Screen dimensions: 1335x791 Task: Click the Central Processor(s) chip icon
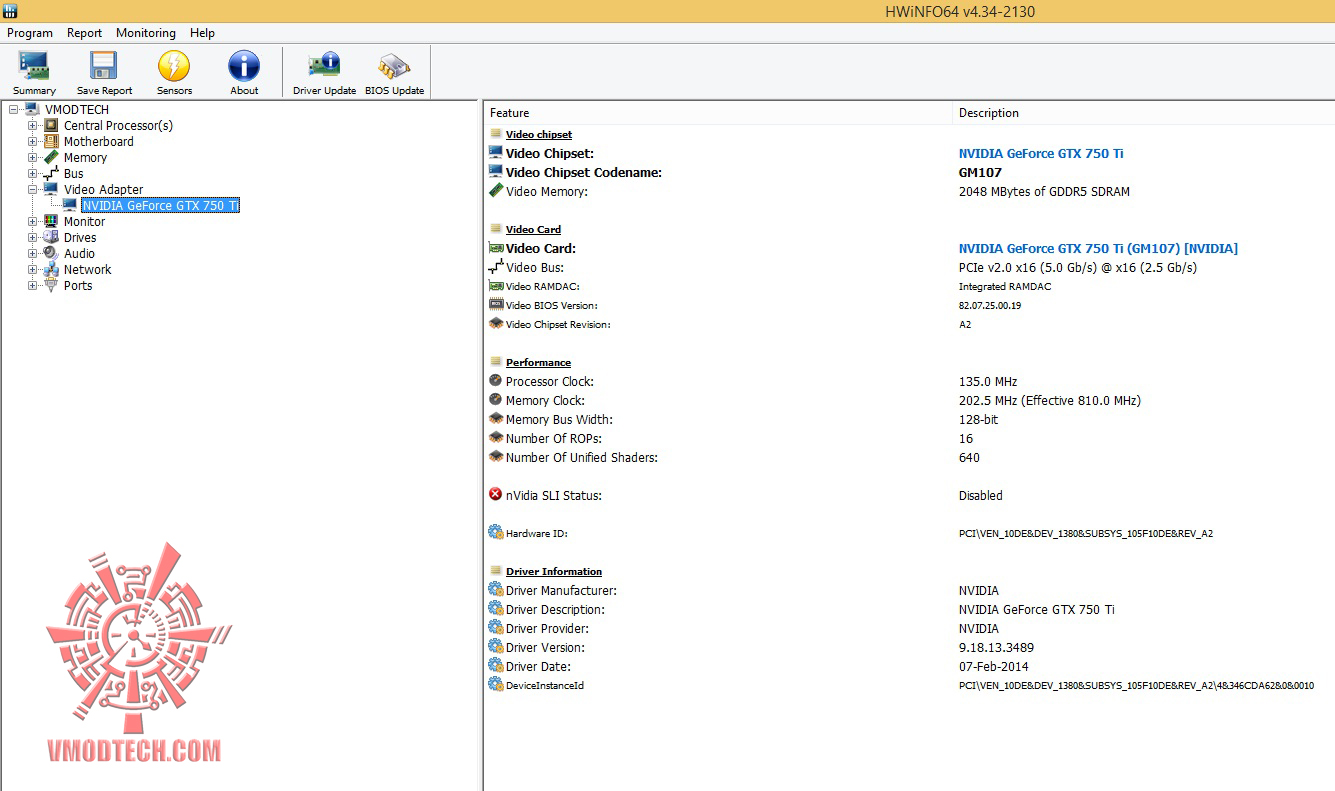coord(52,125)
